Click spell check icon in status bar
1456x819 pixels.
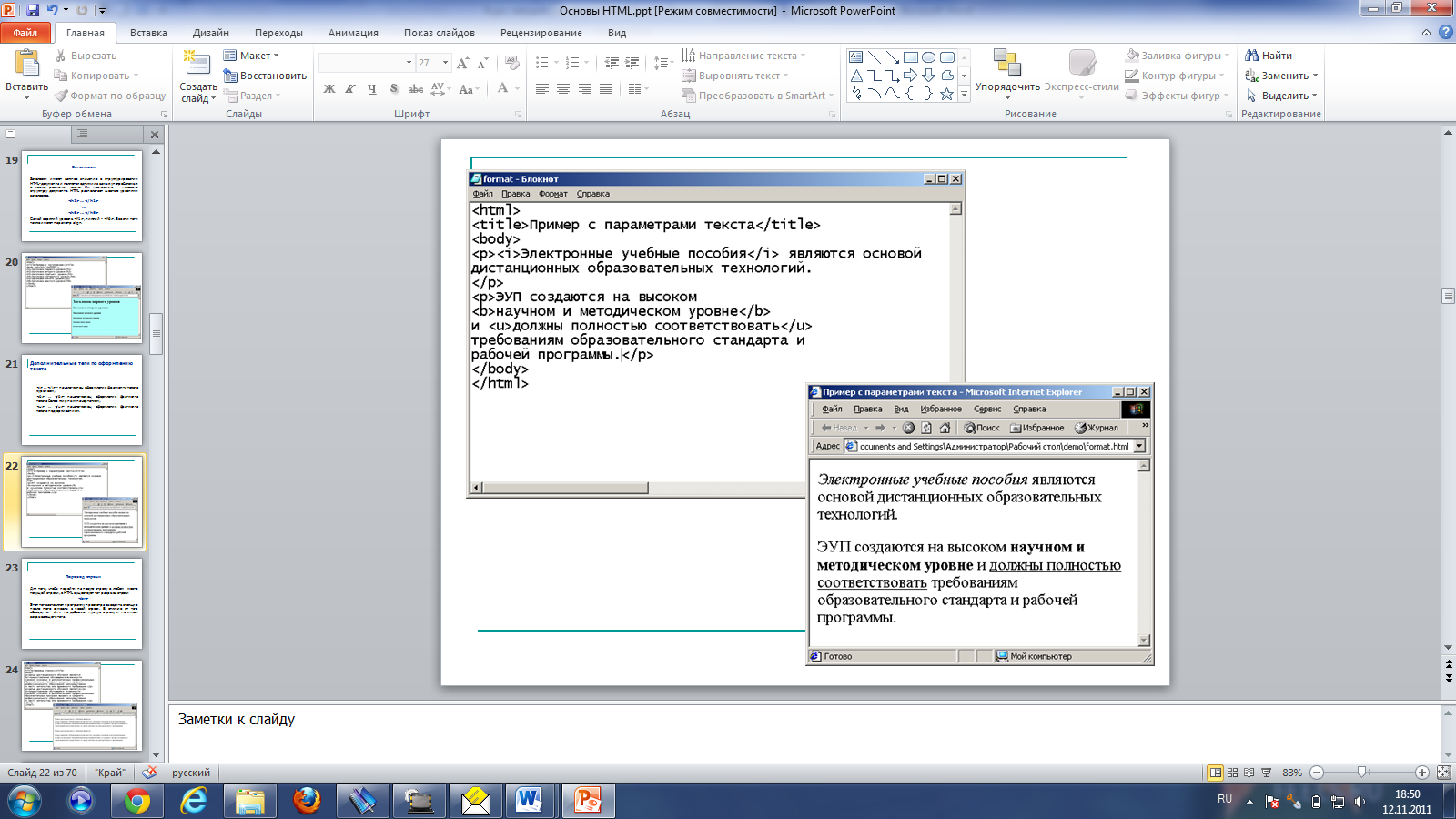[x=149, y=773]
